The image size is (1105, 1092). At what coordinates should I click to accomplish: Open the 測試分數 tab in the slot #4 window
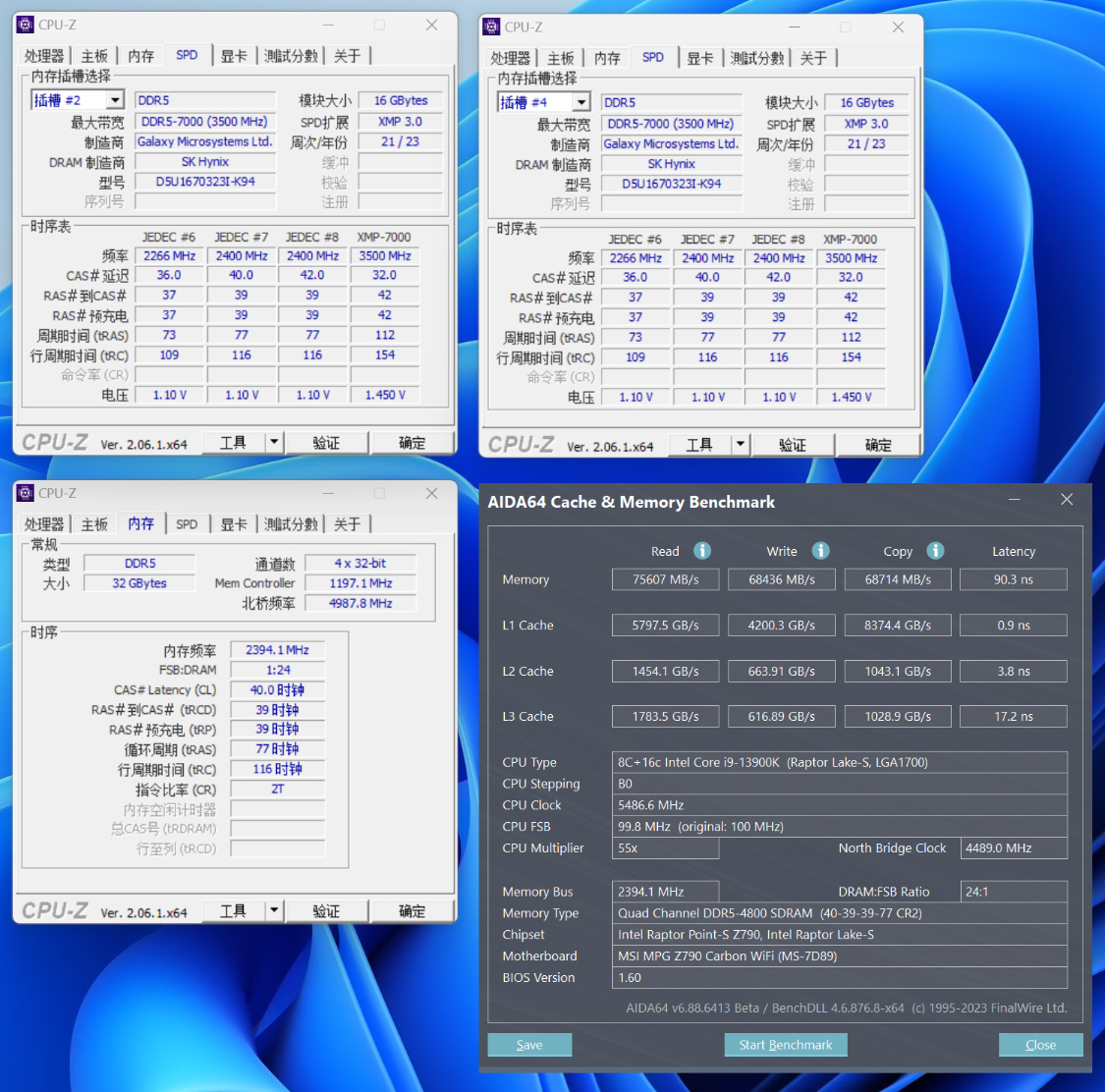[757, 58]
